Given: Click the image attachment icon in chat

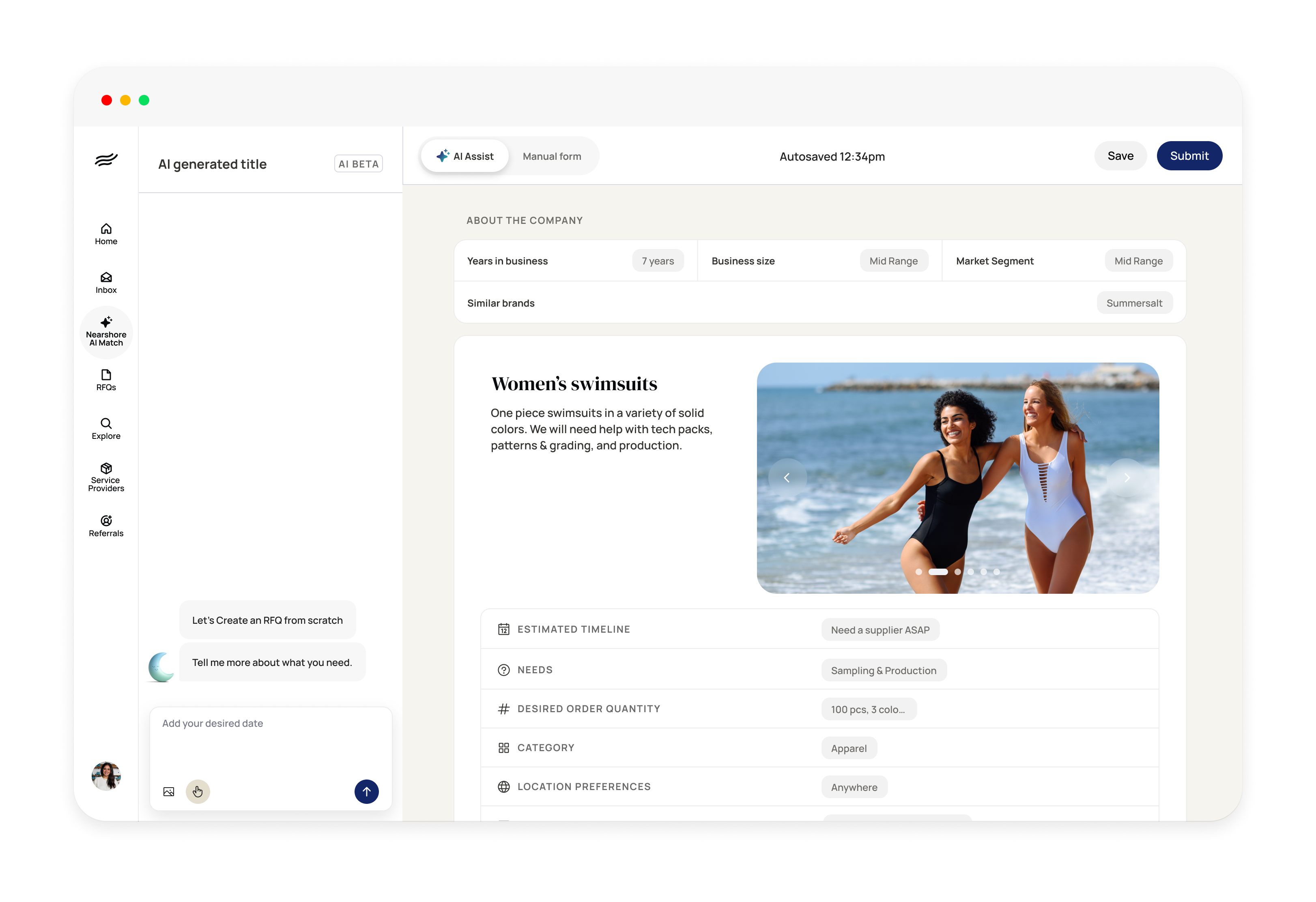Looking at the screenshot, I should pos(169,792).
